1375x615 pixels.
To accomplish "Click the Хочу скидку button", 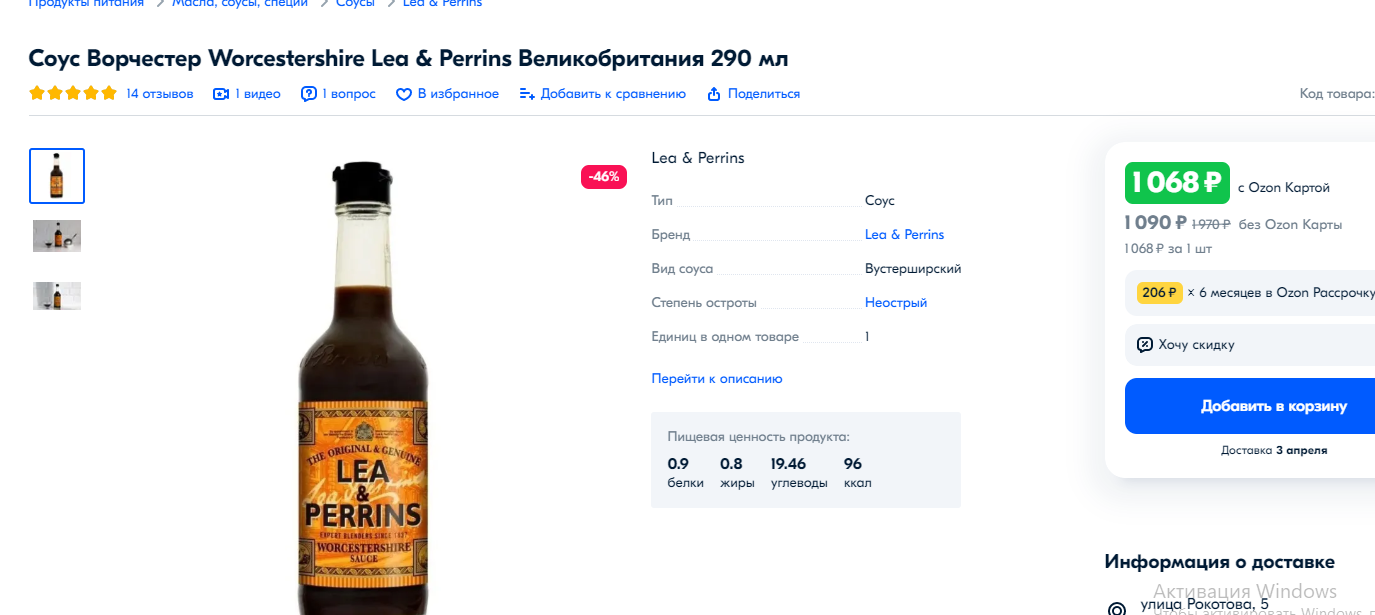I will (1250, 345).
